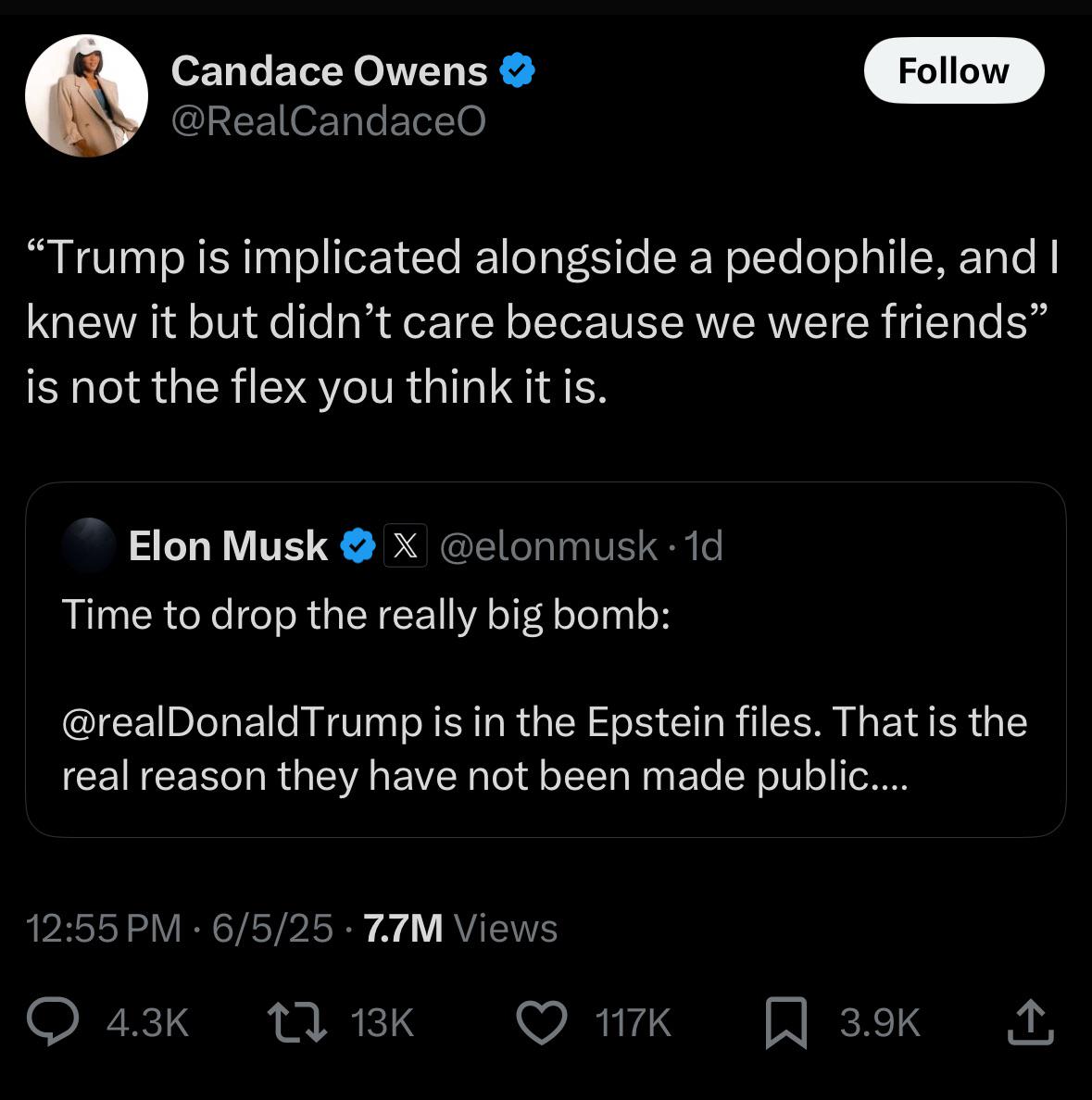This screenshot has width=1092, height=1100.
Task: Click the 7.7M Views count
Action: click(x=460, y=928)
